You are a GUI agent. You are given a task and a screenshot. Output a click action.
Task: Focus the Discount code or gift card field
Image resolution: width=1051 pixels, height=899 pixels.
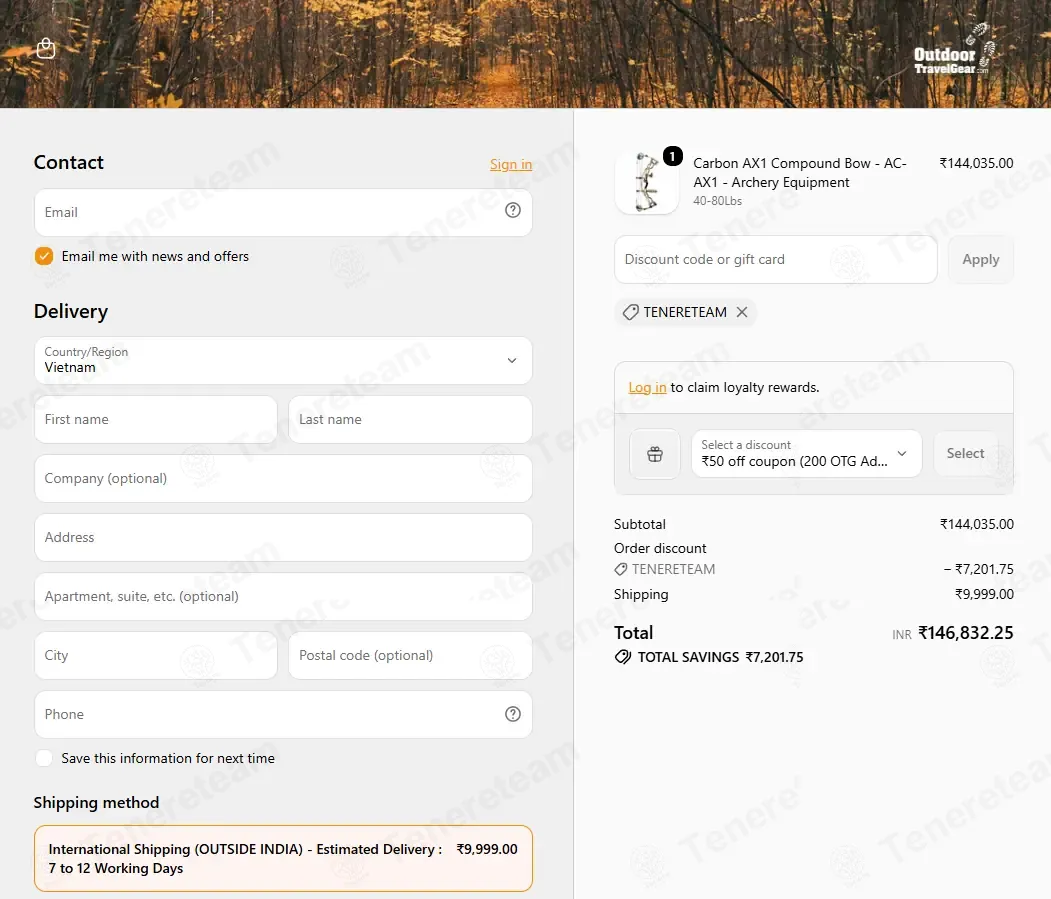(776, 259)
